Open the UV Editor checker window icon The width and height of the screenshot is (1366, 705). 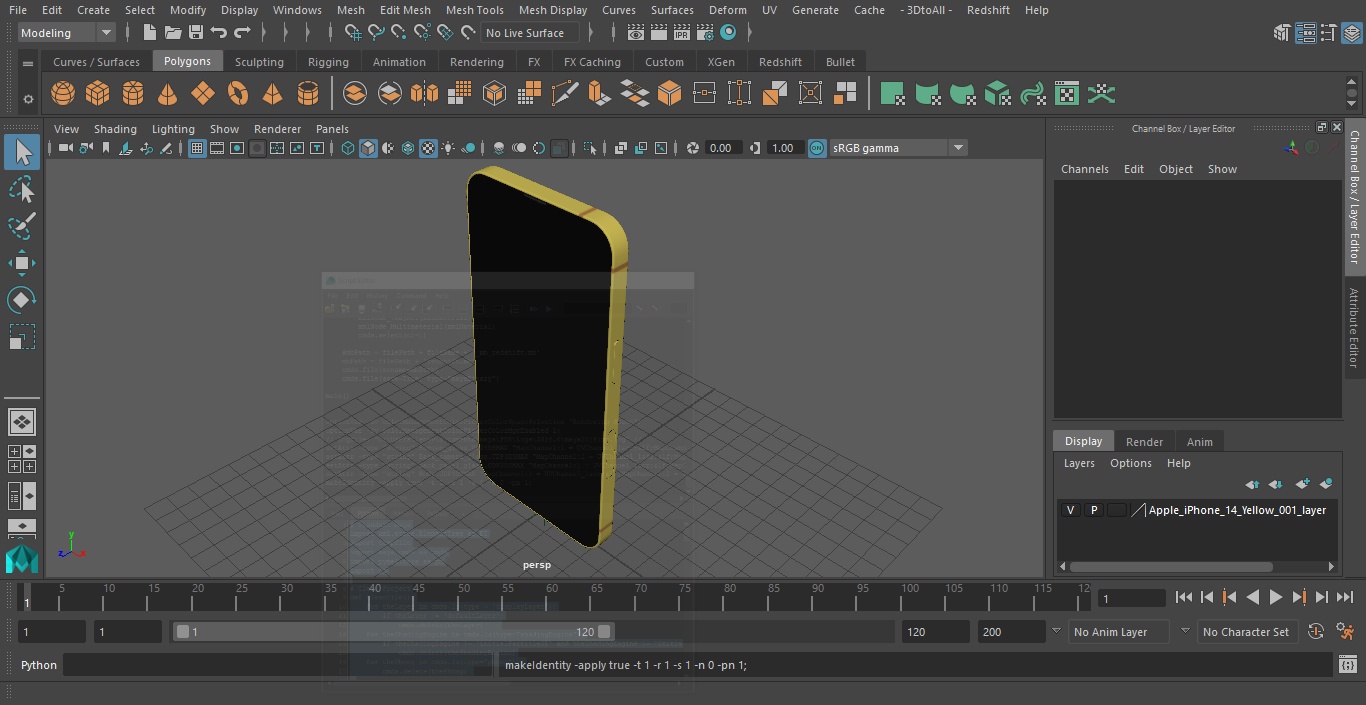pyautogui.click(x=1067, y=94)
